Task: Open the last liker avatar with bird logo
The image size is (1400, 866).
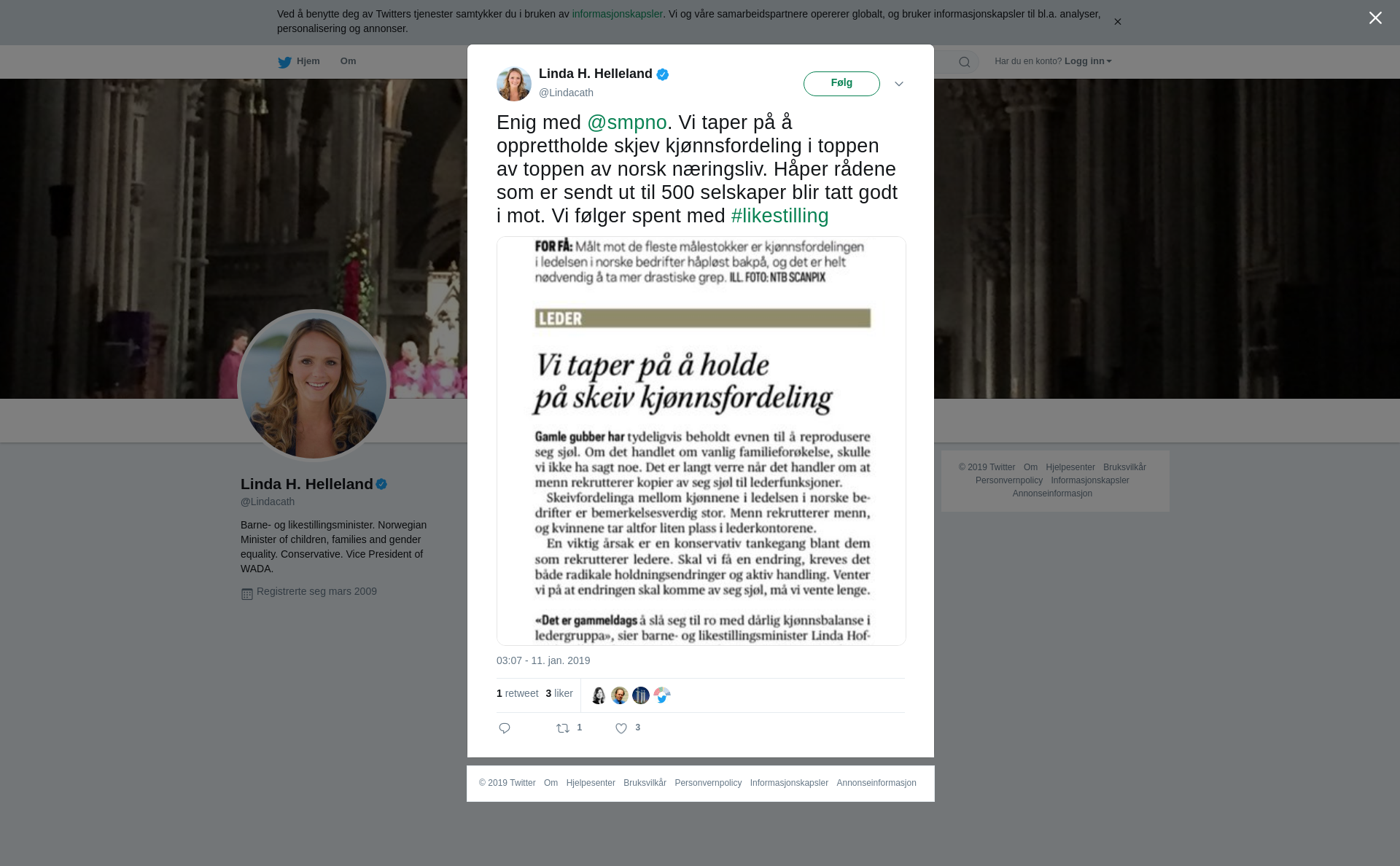Action: 662,695
